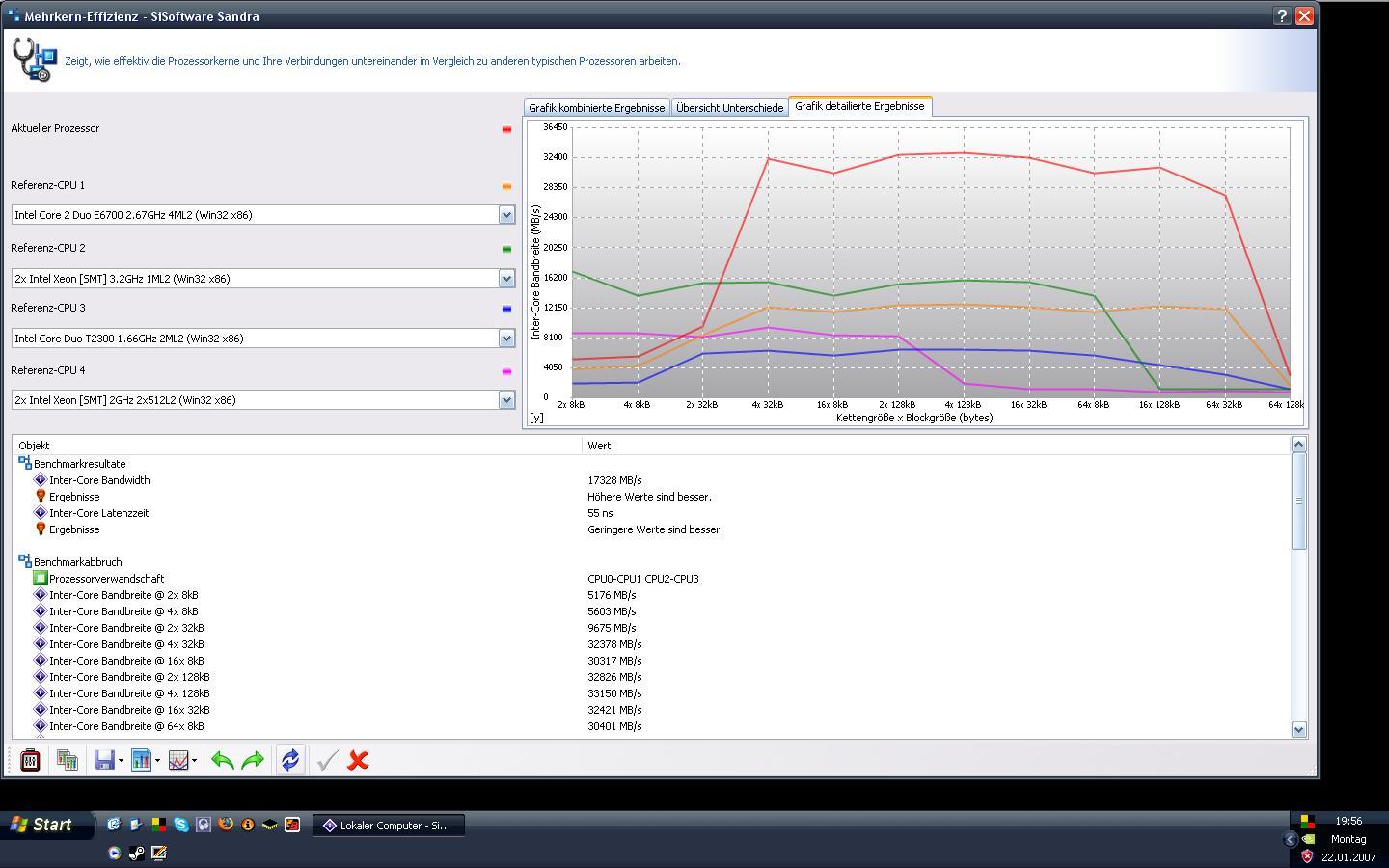Image resolution: width=1389 pixels, height=868 pixels.
Task: Open the Referenz-CPU 1 Core 2 Duo dropdown
Action: (x=506, y=215)
